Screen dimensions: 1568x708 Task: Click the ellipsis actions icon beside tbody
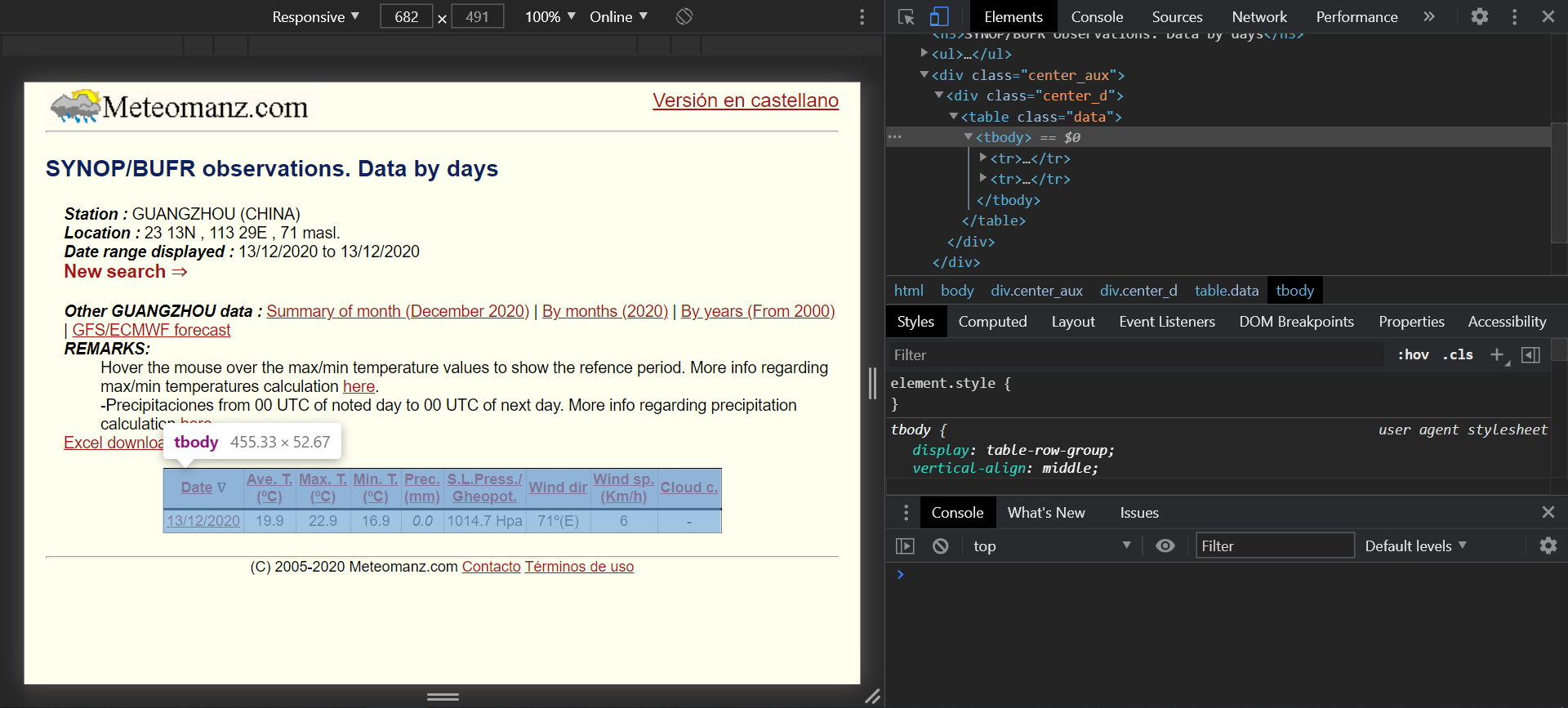(895, 137)
